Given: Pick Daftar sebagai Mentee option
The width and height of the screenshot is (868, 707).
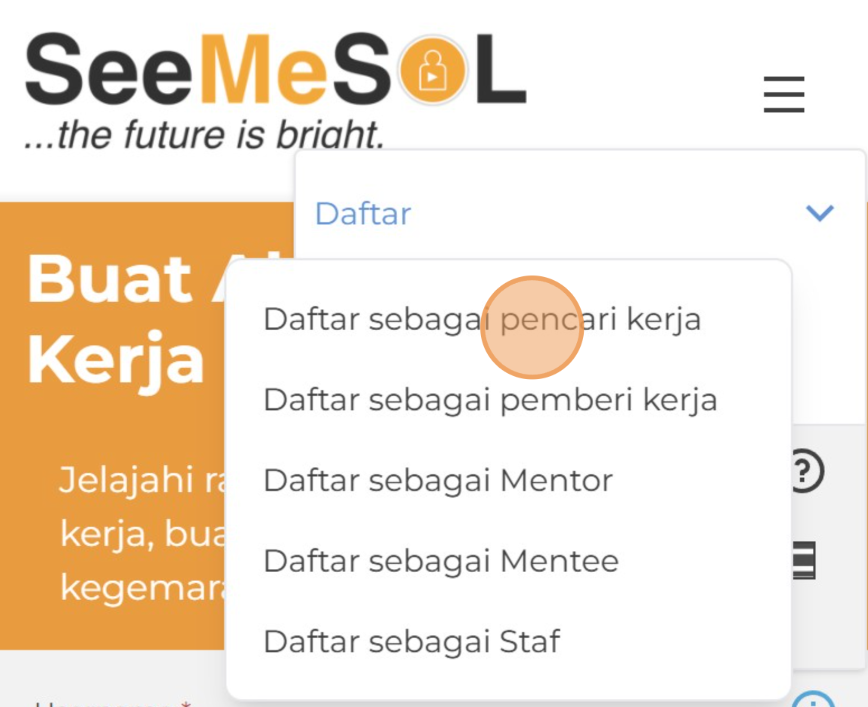Looking at the screenshot, I should click(x=441, y=560).
